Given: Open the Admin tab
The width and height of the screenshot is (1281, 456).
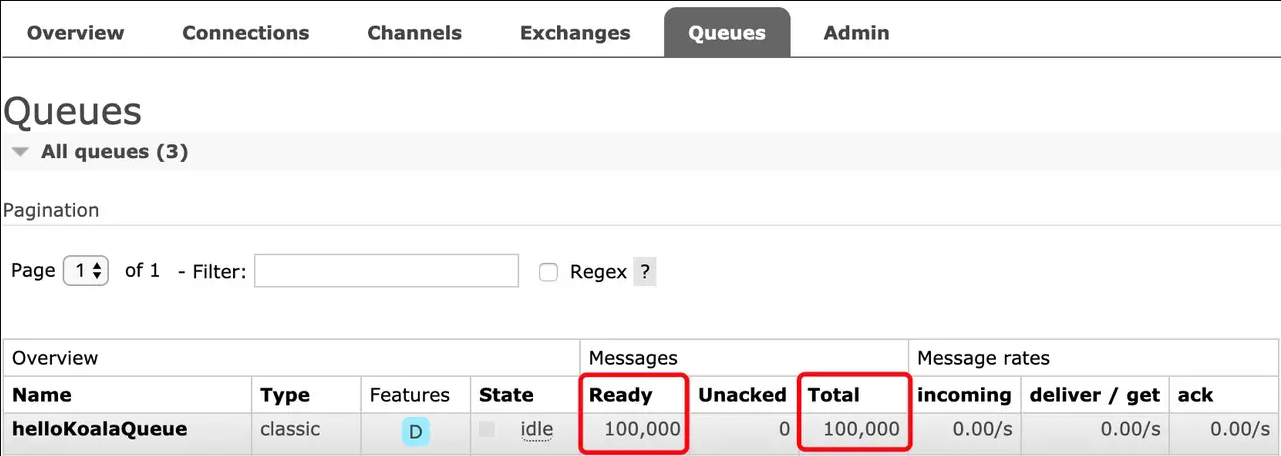Looking at the screenshot, I should (856, 33).
